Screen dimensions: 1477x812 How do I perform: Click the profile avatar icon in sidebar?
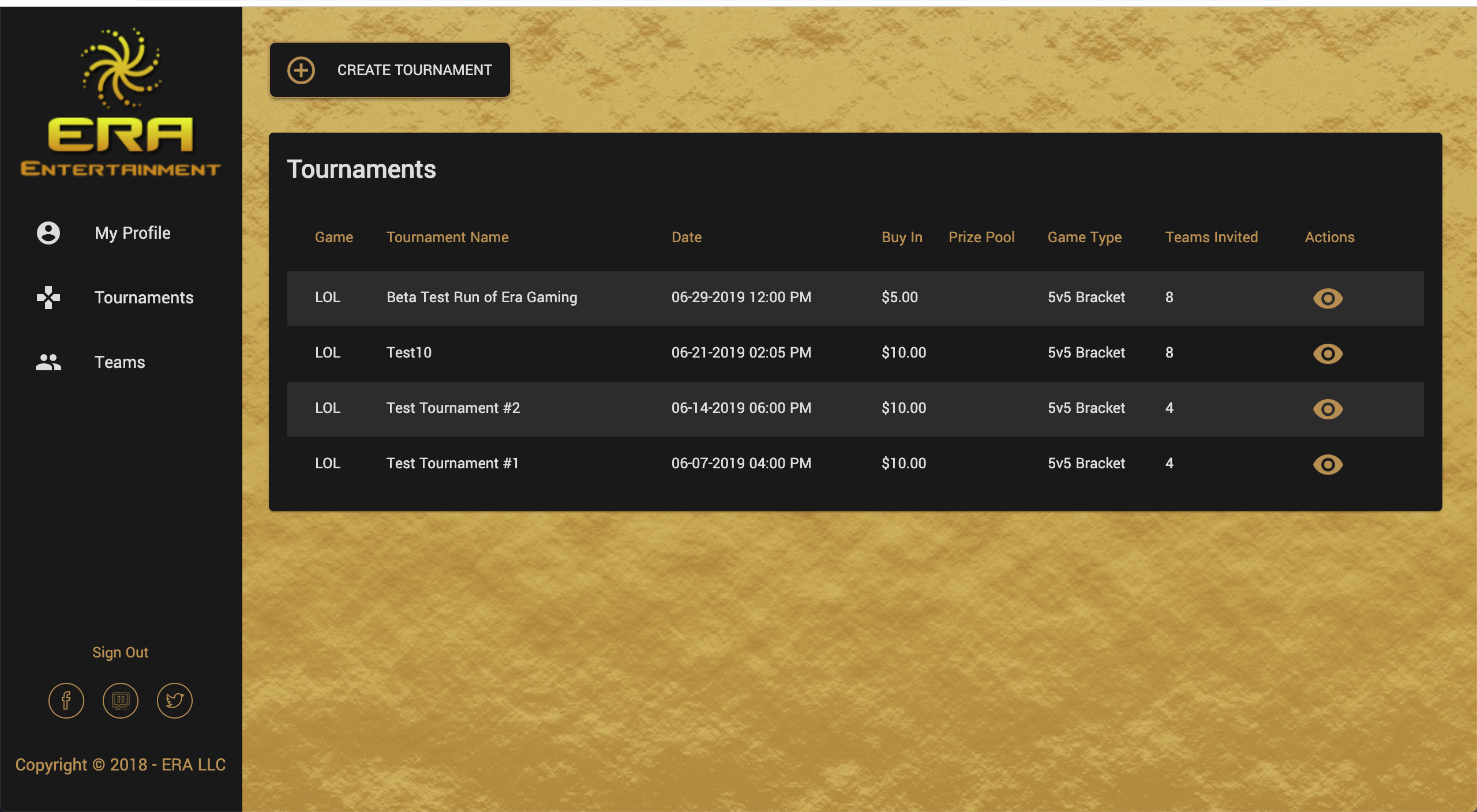tap(48, 233)
